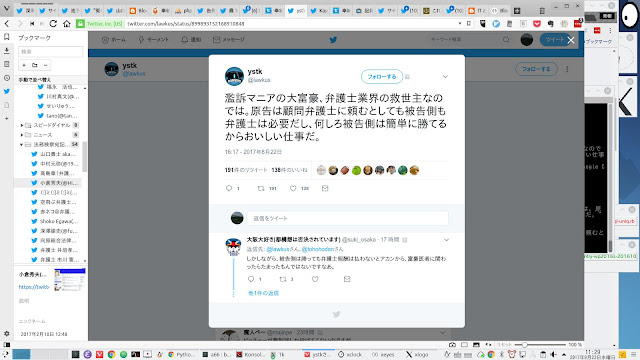The width and height of the screenshot is (640, 360).
Task: Add a new bookmark with plus button
Action: point(24,65)
